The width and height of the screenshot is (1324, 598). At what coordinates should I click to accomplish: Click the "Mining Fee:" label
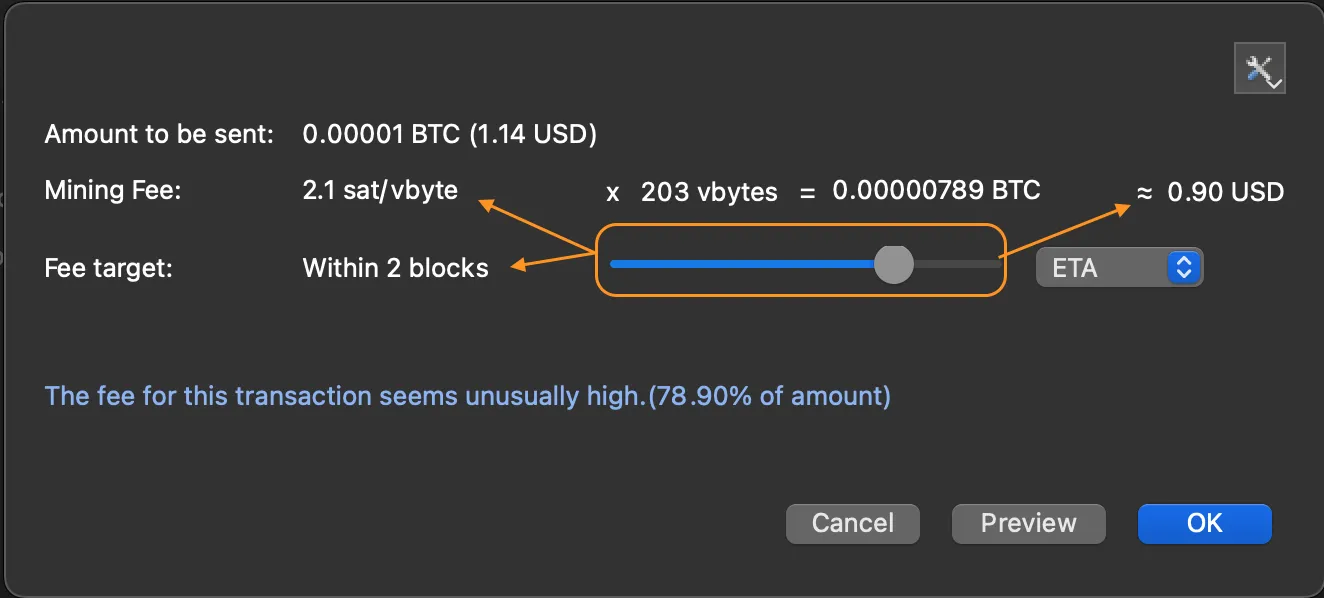pyautogui.click(x=113, y=190)
